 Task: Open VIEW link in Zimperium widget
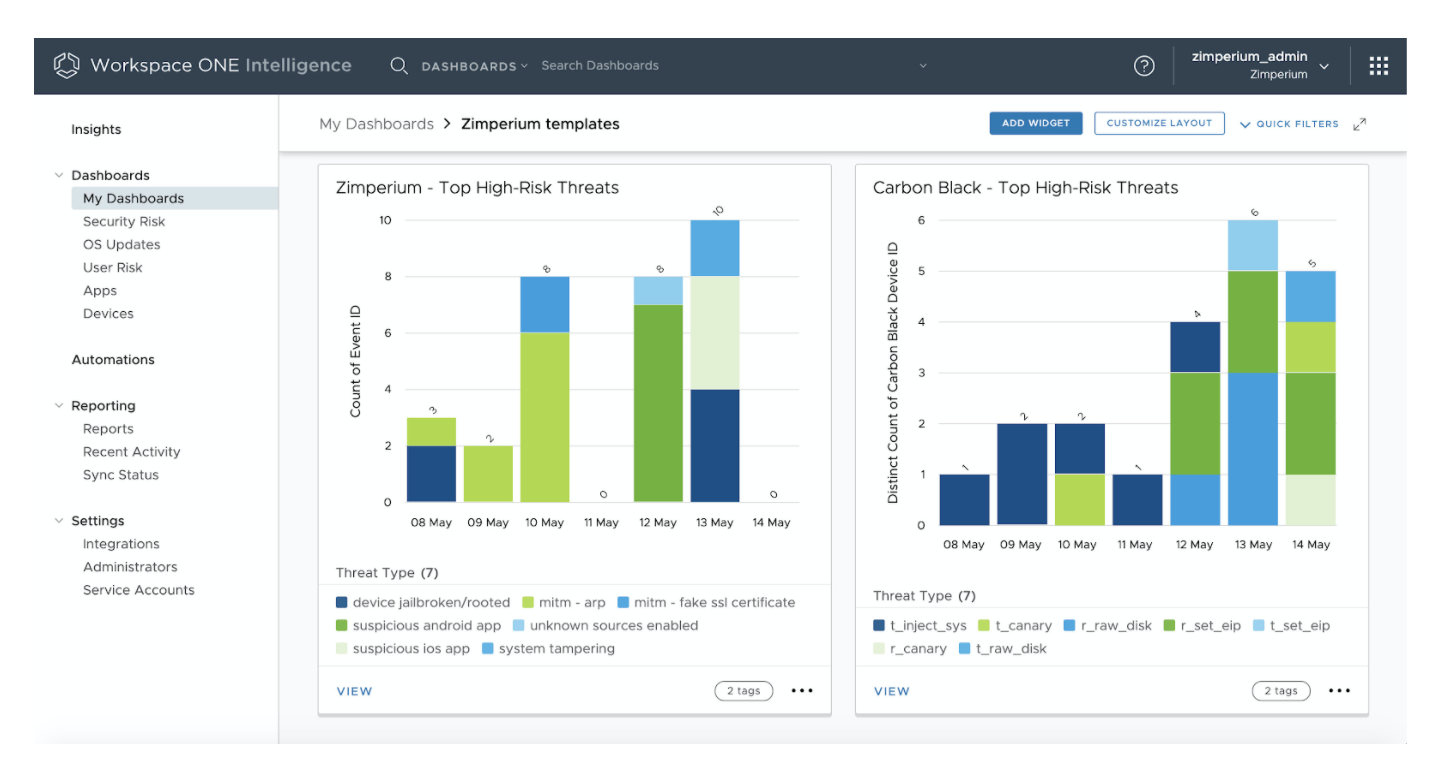point(354,691)
